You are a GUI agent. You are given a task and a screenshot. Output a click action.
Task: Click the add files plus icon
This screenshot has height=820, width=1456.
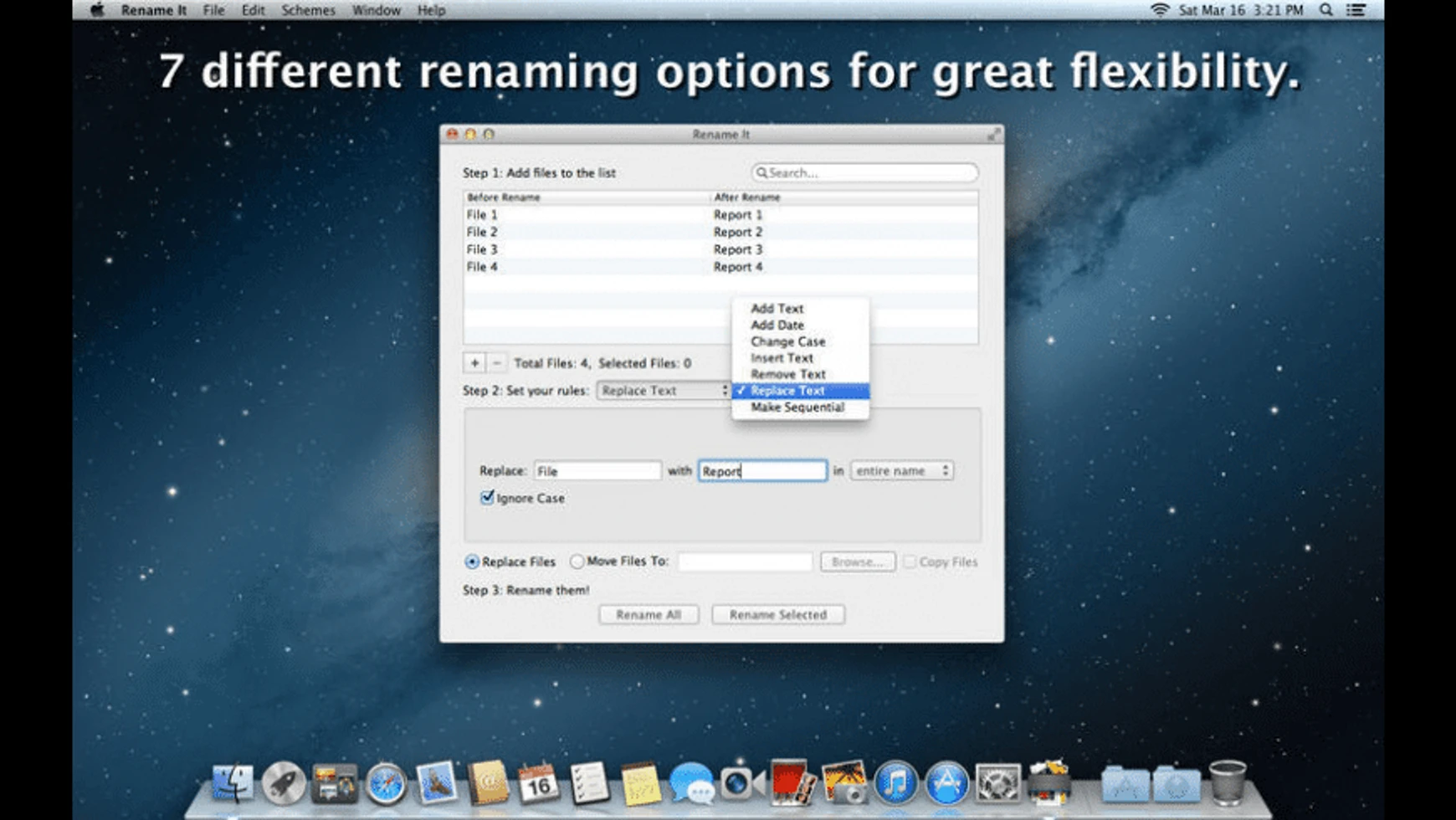click(x=474, y=363)
